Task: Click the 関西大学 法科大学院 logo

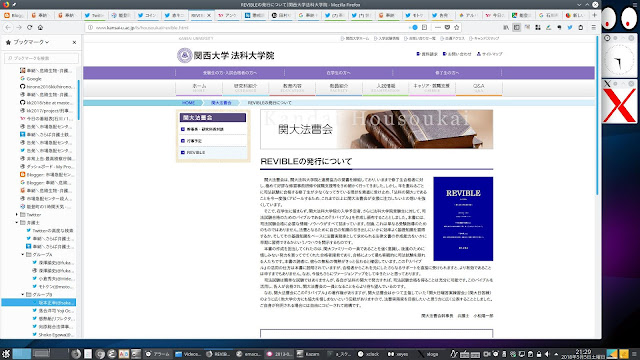Action: (225, 55)
